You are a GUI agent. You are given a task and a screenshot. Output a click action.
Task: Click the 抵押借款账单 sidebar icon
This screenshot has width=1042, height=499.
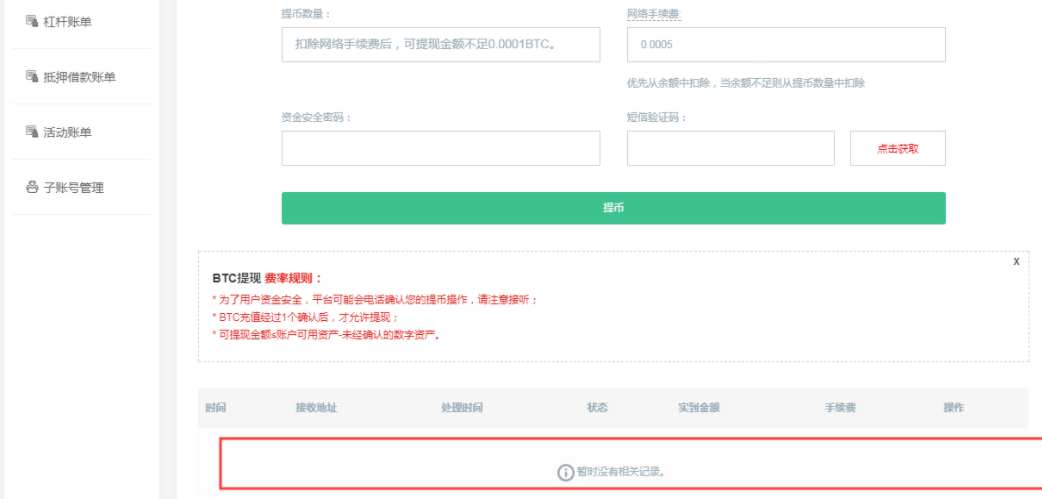click(31, 76)
